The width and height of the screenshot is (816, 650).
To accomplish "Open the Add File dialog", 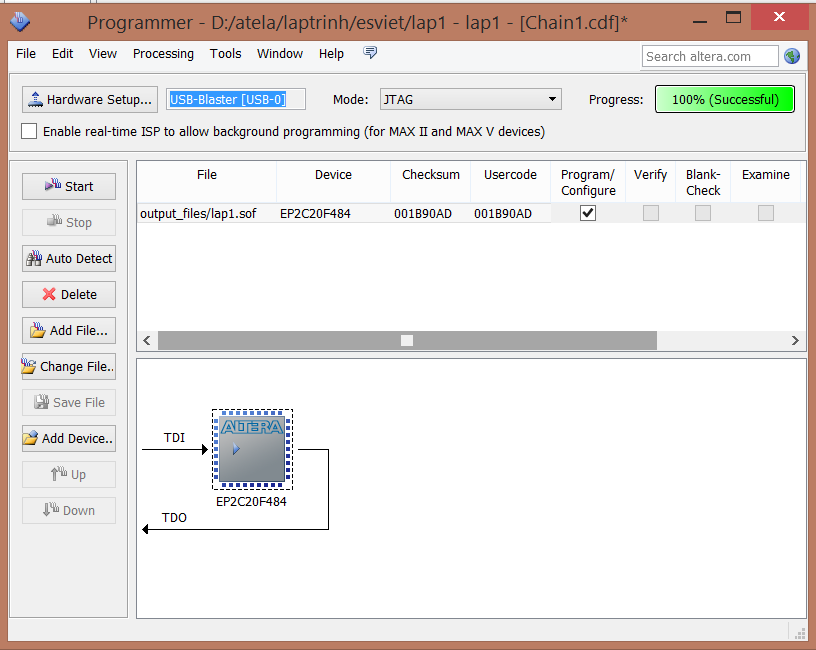I will click(x=69, y=330).
